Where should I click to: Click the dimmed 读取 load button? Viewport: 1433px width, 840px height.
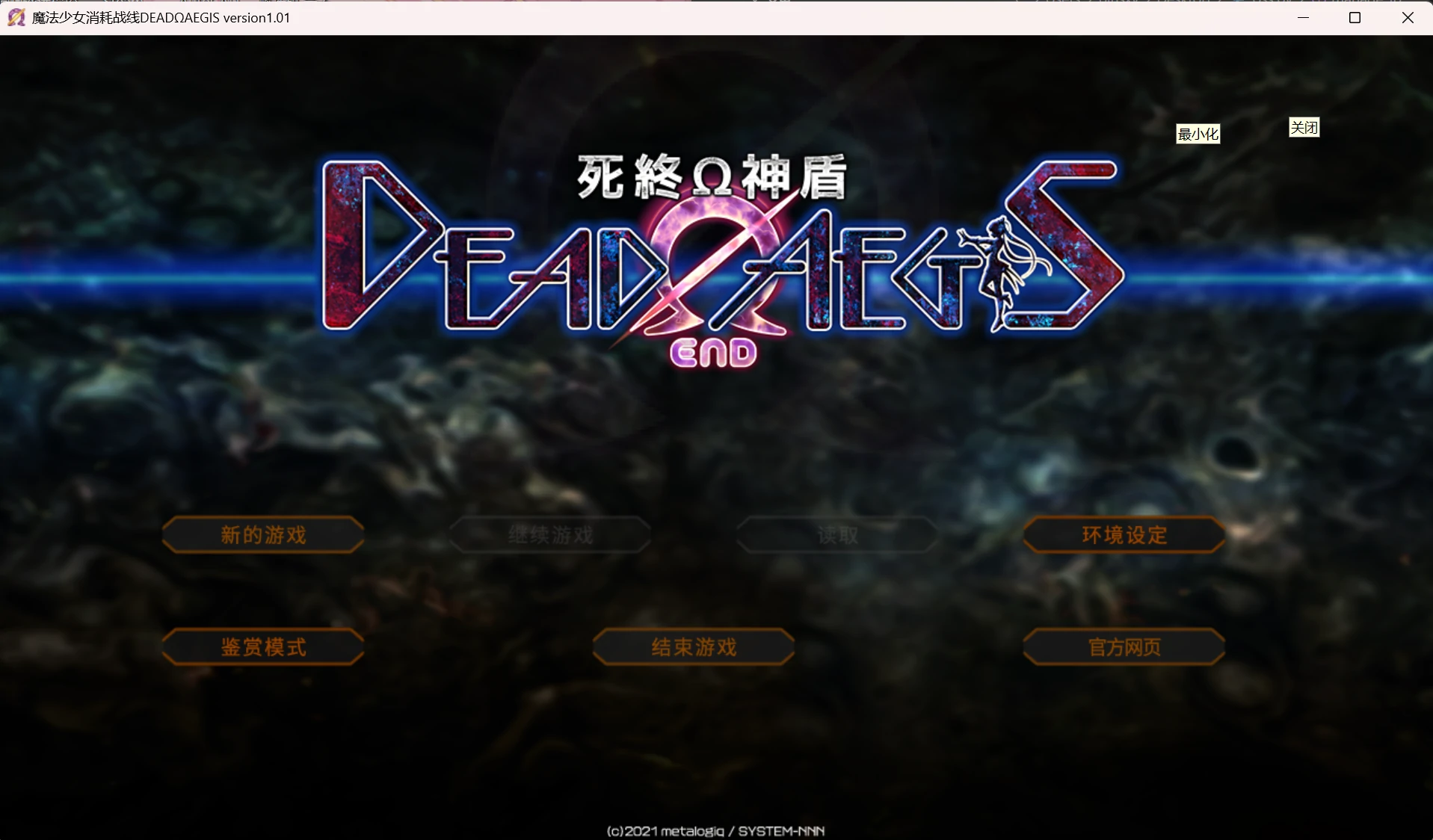837,535
